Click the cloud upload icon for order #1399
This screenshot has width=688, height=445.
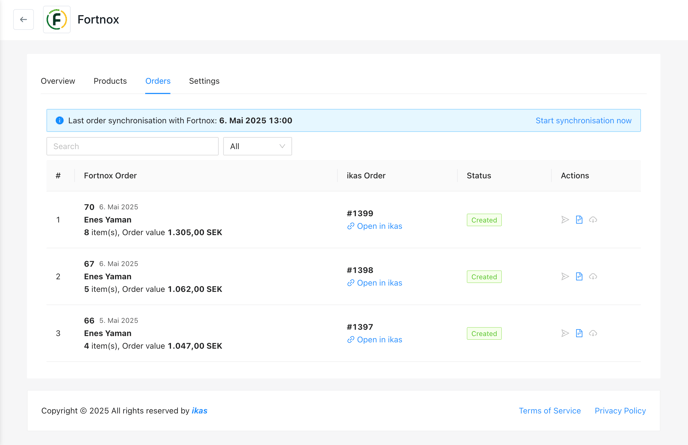593,219
